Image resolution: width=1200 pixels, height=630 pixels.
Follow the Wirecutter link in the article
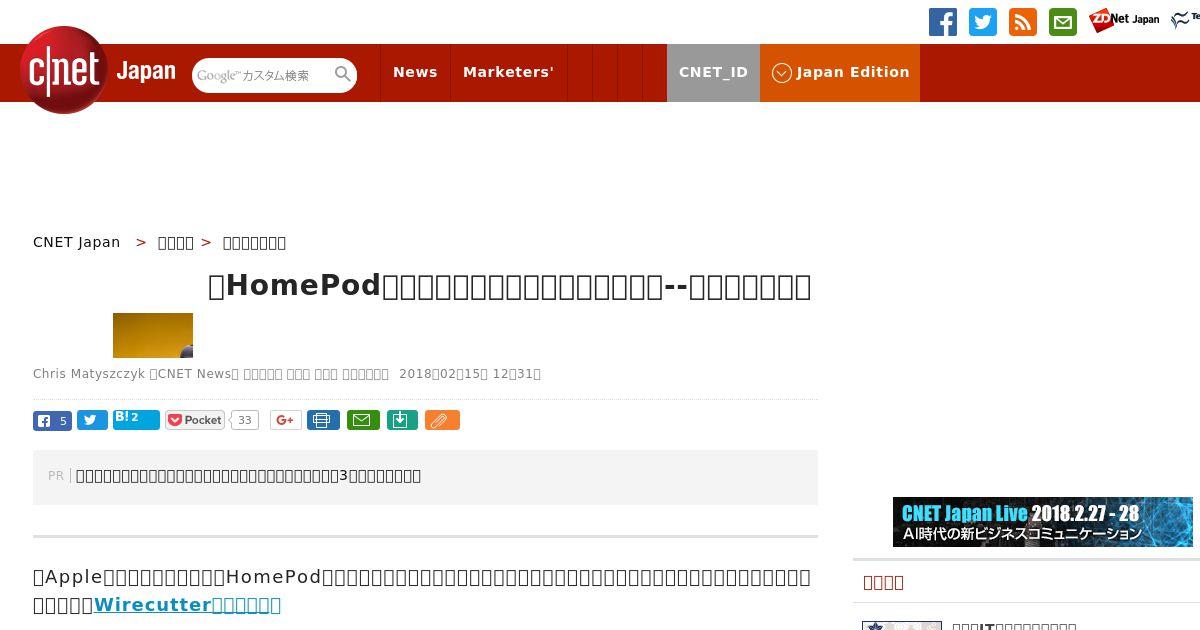(187, 604)
